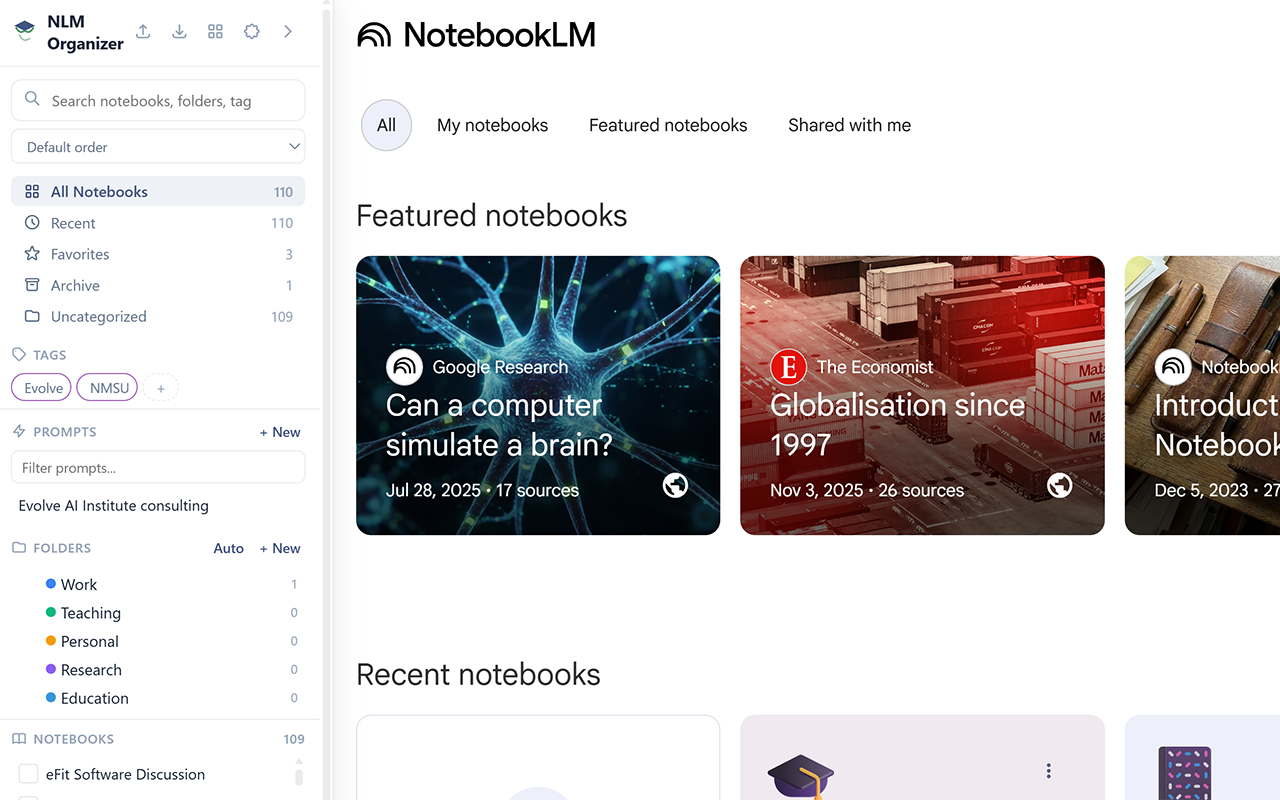1280x800 pixels.
Task: Click the Archive box icon
Action: click(32, 285)
